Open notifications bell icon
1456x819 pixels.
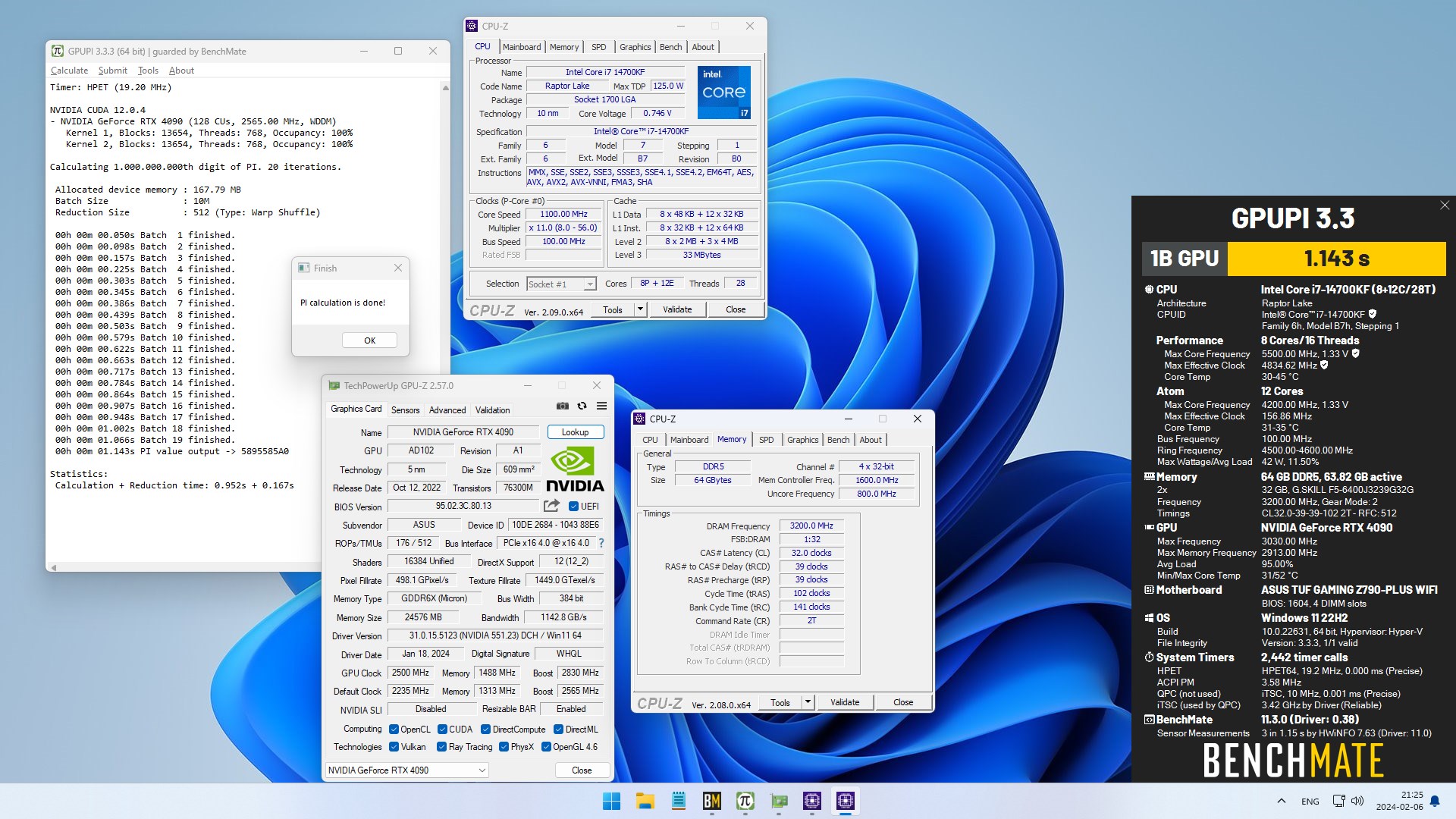(1435, 801)
